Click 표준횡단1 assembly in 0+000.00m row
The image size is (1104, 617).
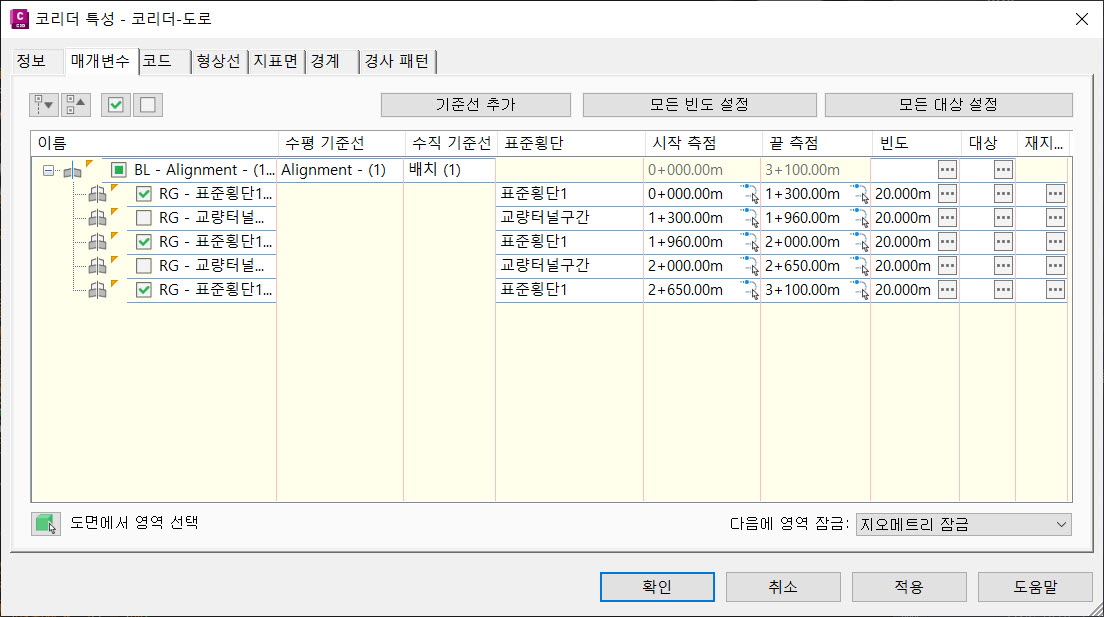point(569,194)
